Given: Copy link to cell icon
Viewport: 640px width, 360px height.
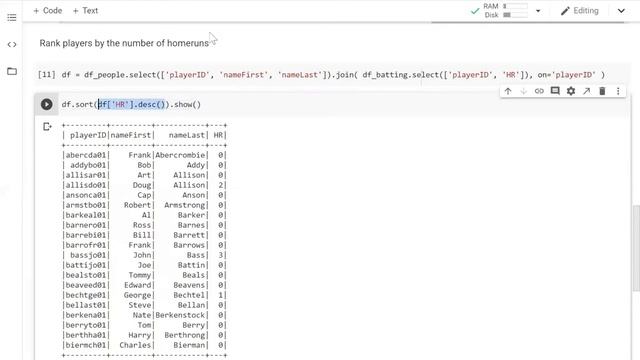Looking at the screenshot, I should (x=539, y=91).
